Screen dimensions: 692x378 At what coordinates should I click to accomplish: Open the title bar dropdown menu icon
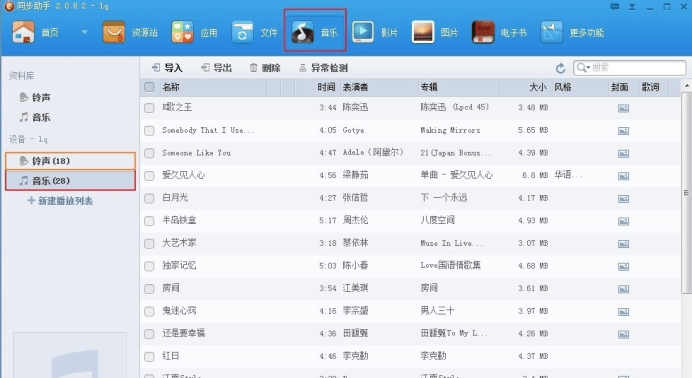click(x=632, y=7)
